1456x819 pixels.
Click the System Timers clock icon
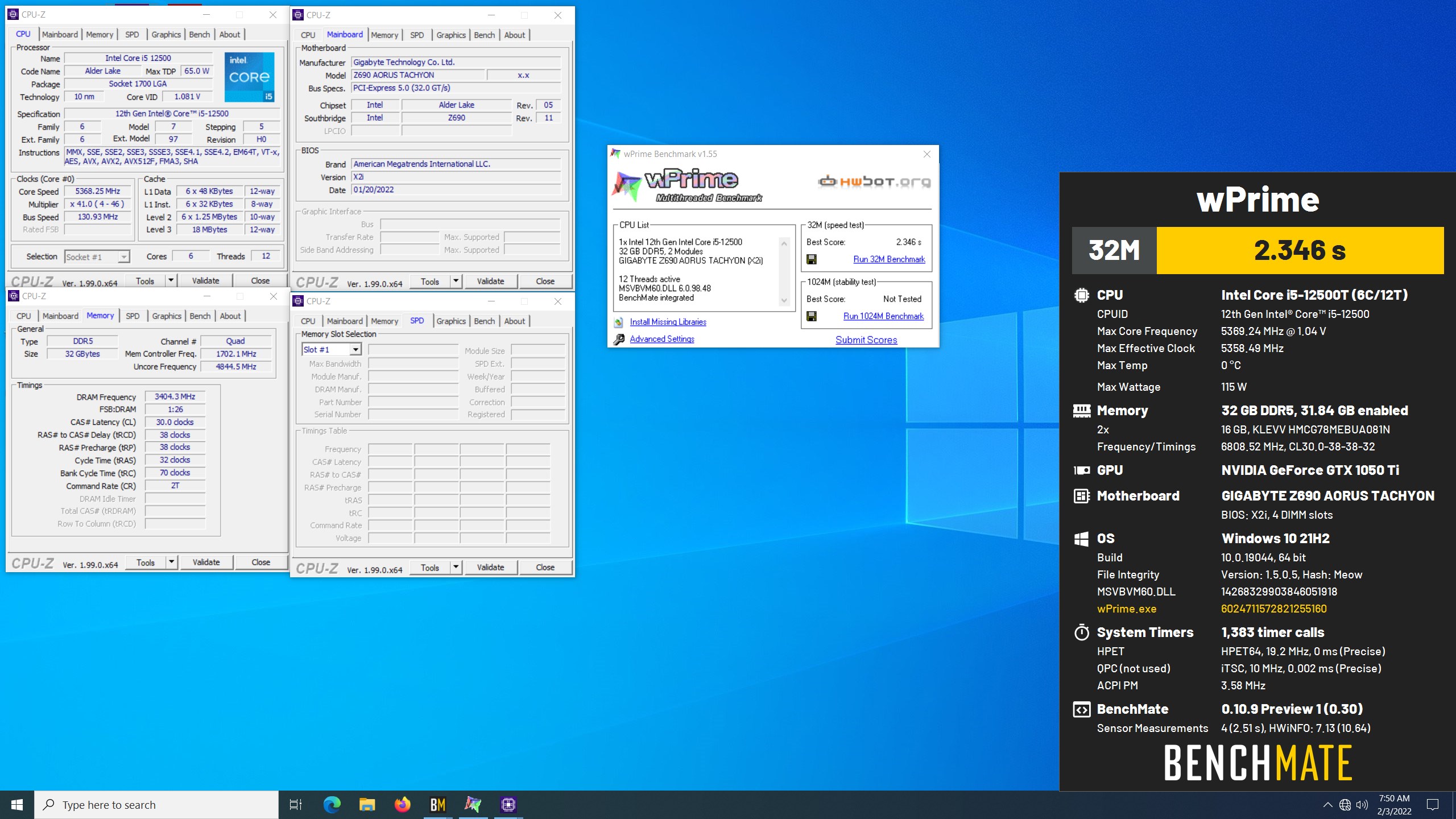(1081, 632)
